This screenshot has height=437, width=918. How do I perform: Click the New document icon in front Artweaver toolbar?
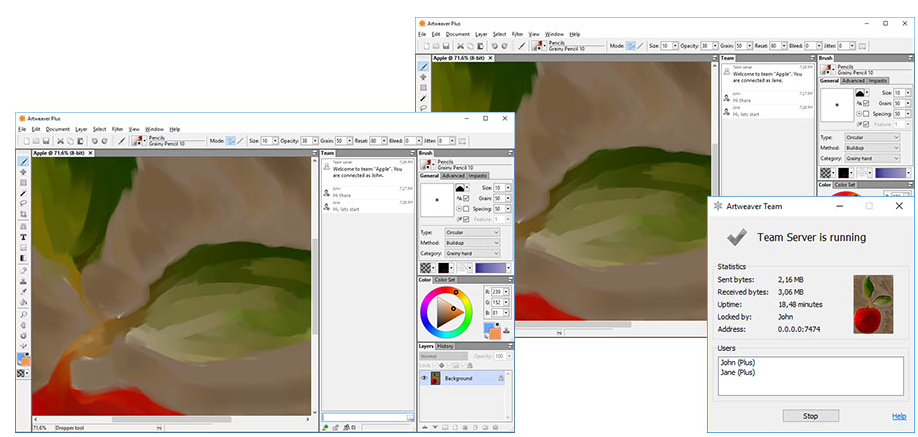(27, 141)
